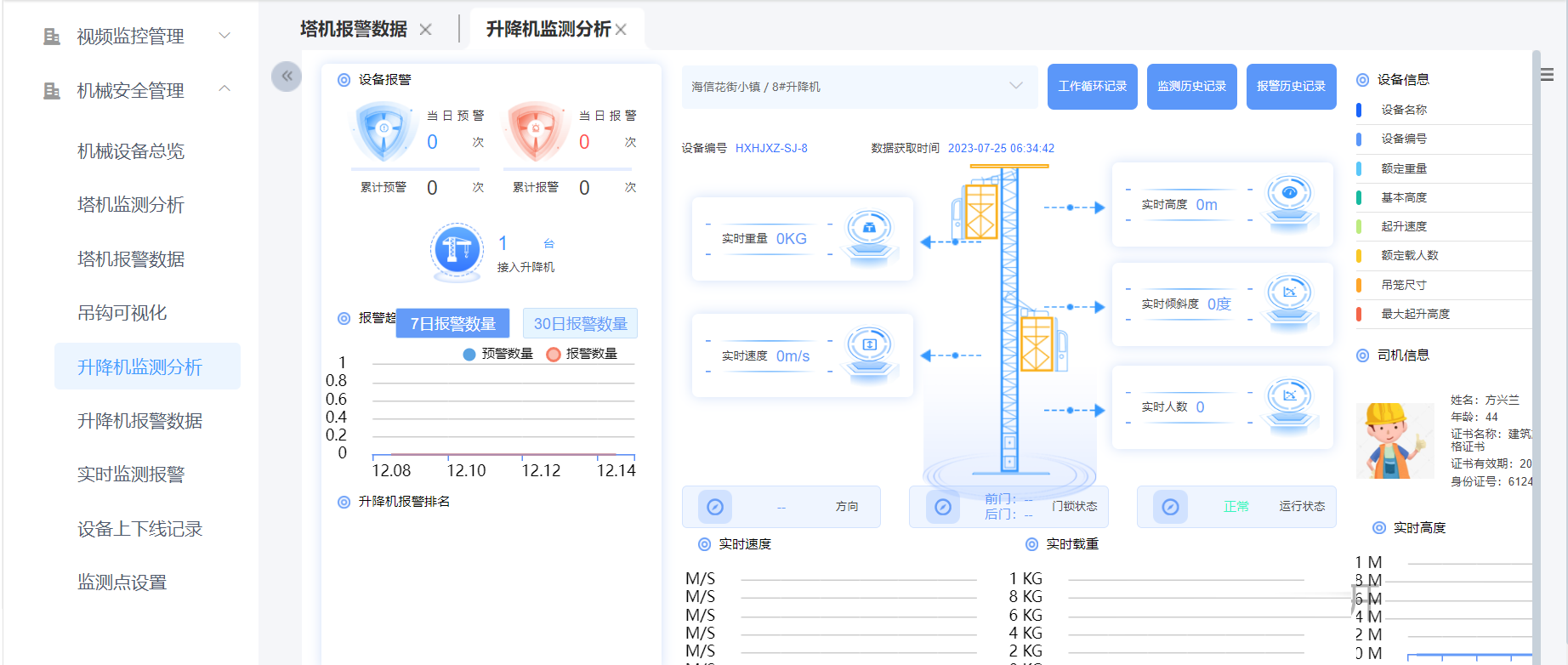Click the driver avatar thumbnail
Image resolution: width=1568 pixels, height=665 pixels.
coord(1395,440)
